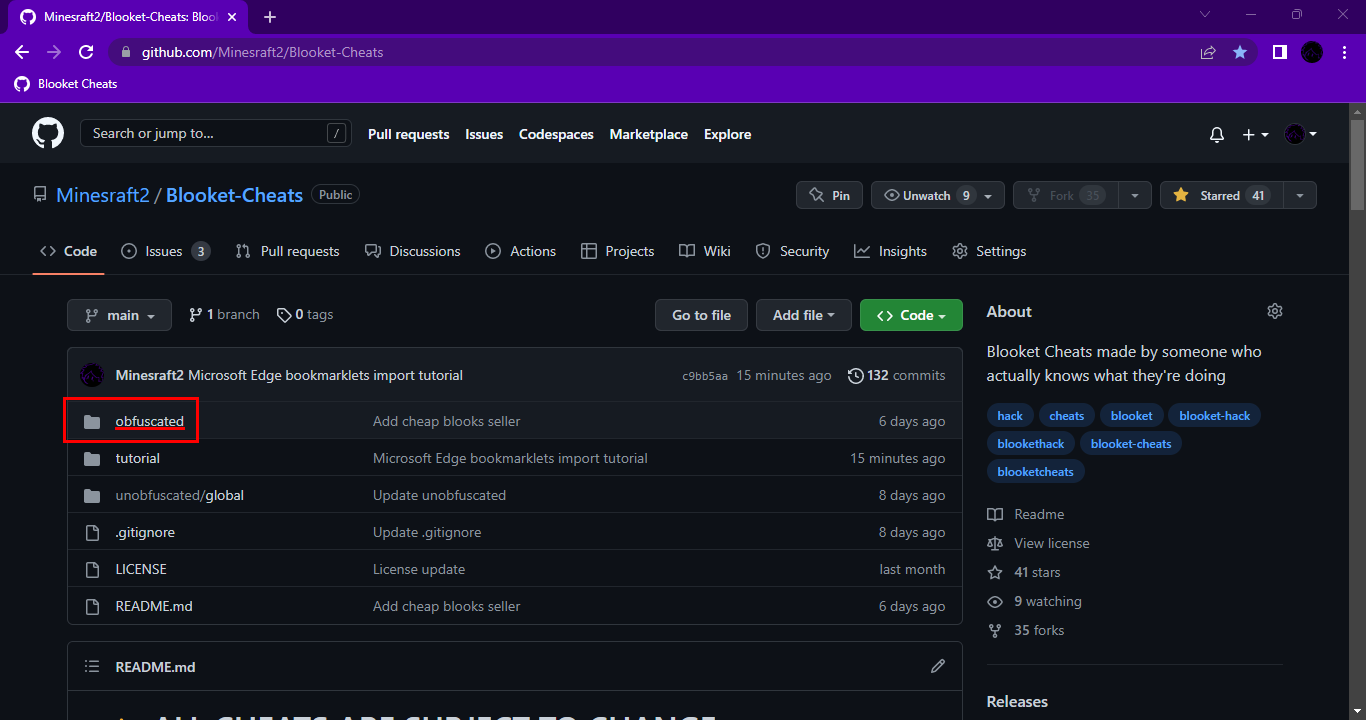Click the commit hash c9bb5aa
This screenshot has height=720, width=1366.
click(705, 376)
